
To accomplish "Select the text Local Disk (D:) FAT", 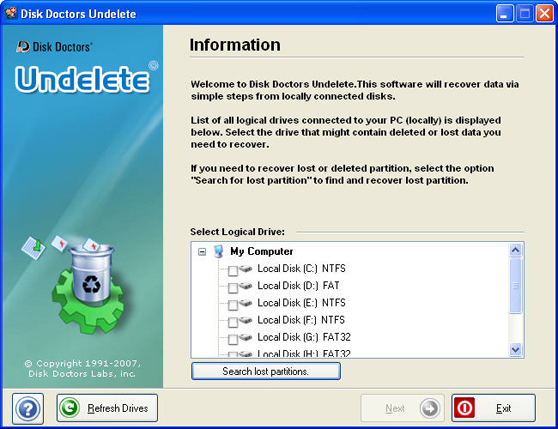I will [x=298, y=285].
